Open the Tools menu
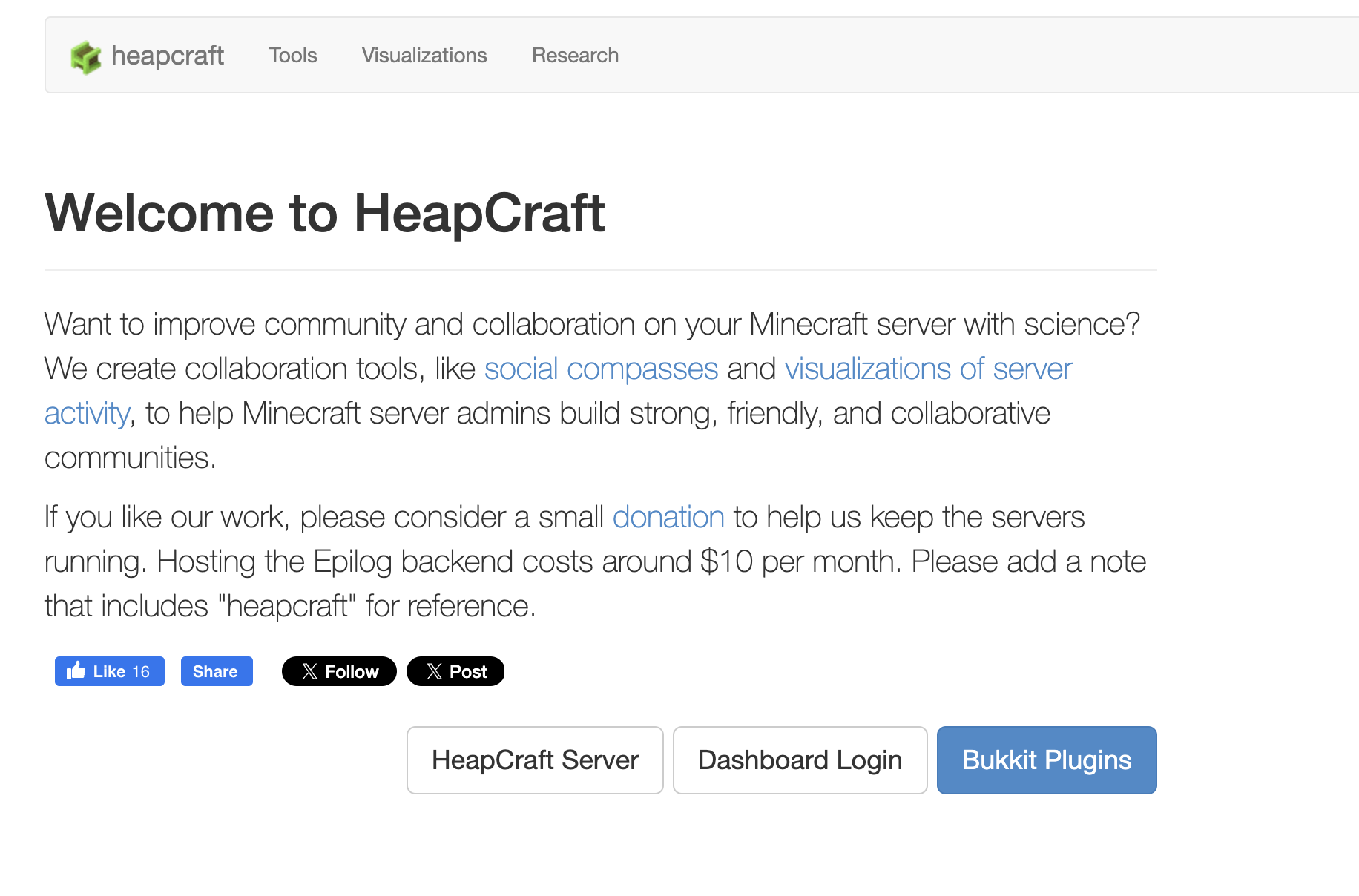Screen dimensions: 1359x896 [x=293, y=56]
